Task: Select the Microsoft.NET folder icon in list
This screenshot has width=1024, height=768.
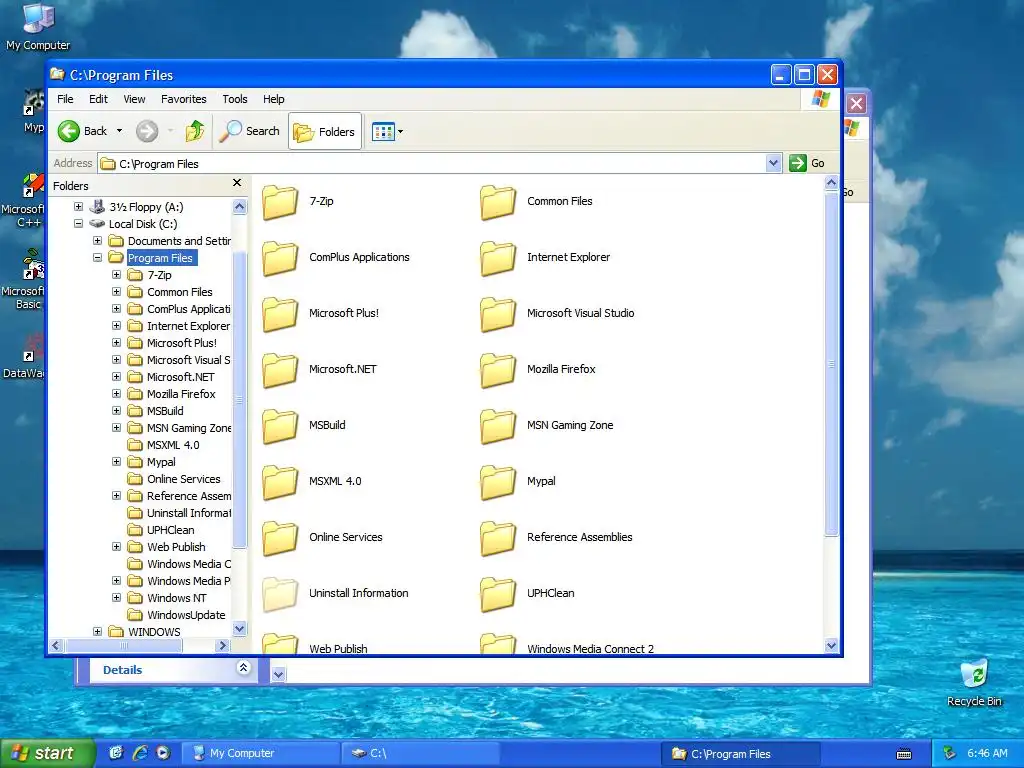Action: tap(280, 370)
